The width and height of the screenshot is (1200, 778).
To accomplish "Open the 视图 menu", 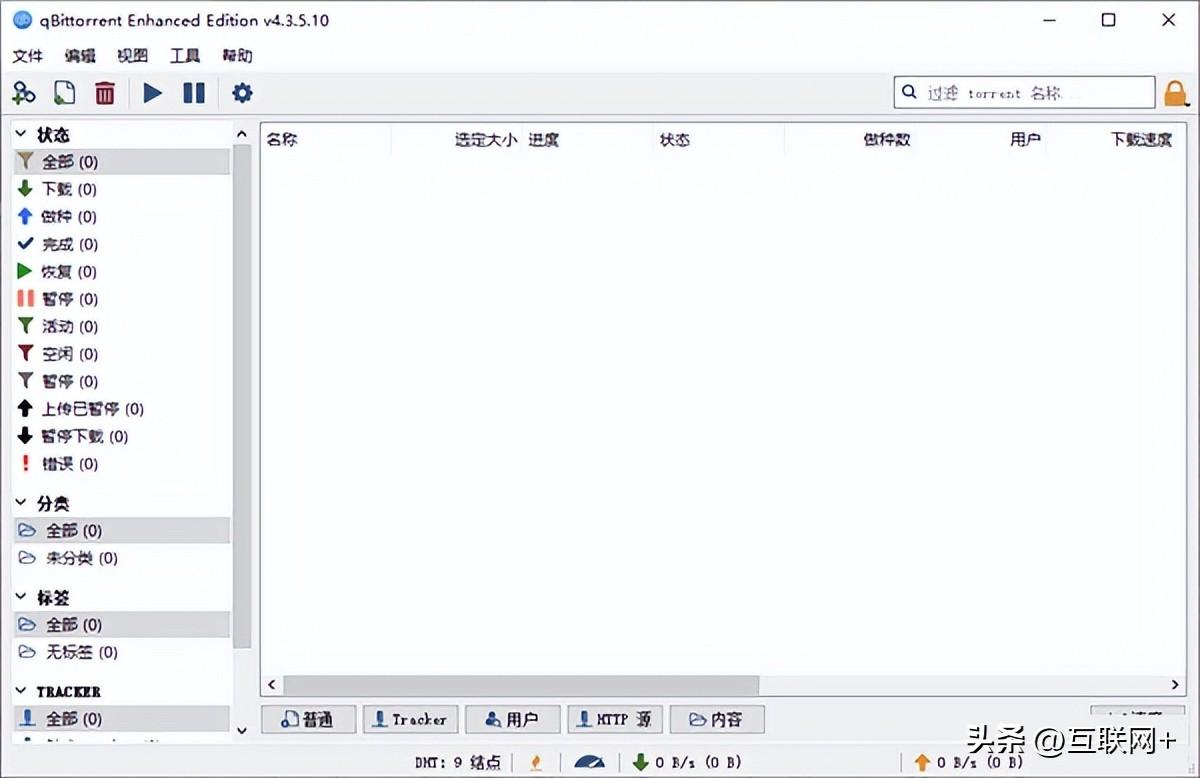I will (132, 56).
